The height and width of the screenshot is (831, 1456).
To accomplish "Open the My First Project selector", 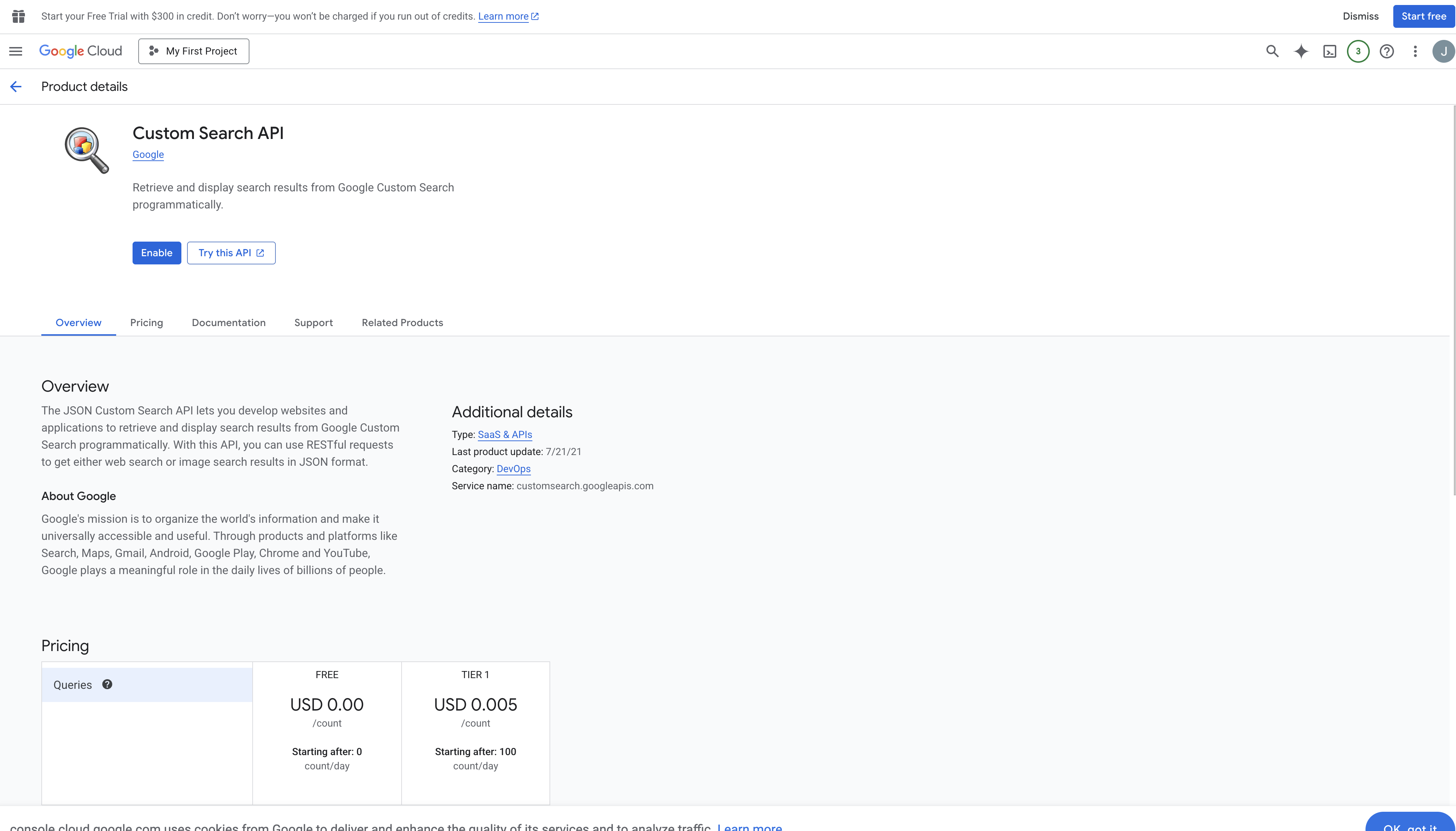I will [193, 51].
